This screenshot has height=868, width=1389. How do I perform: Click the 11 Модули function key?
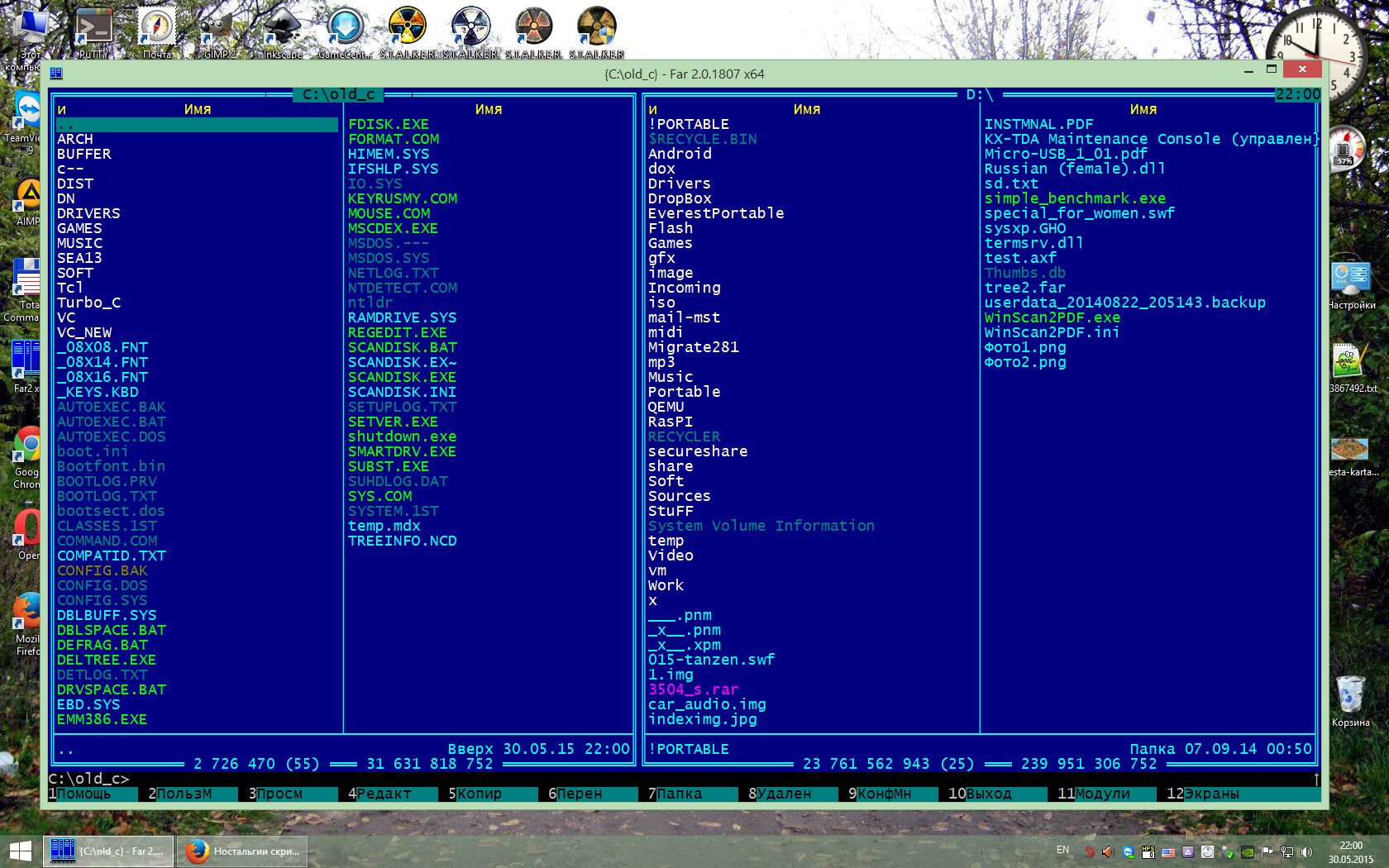click(1107, 794)
